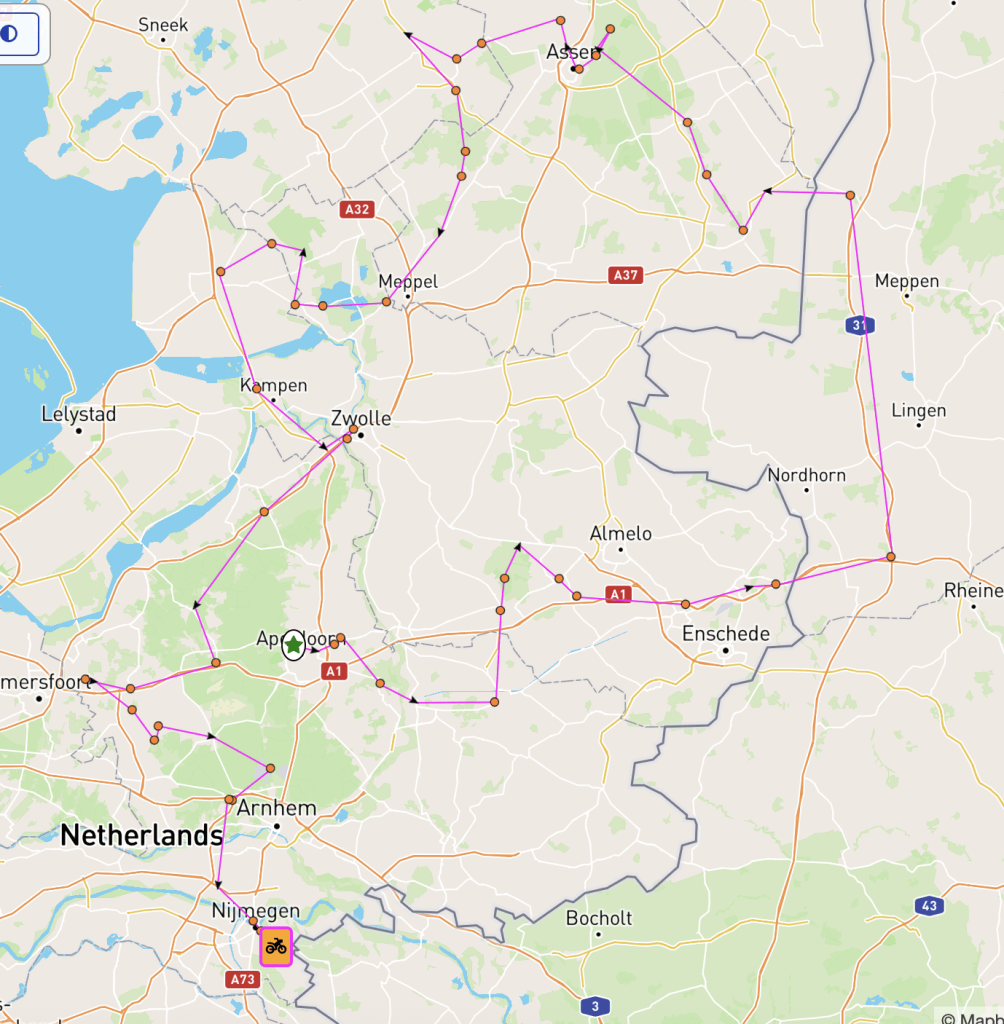Click the A73 highway shield near Nijmegen
Viewport: 1004px width, 1024px height.
[x=243, y=979]
